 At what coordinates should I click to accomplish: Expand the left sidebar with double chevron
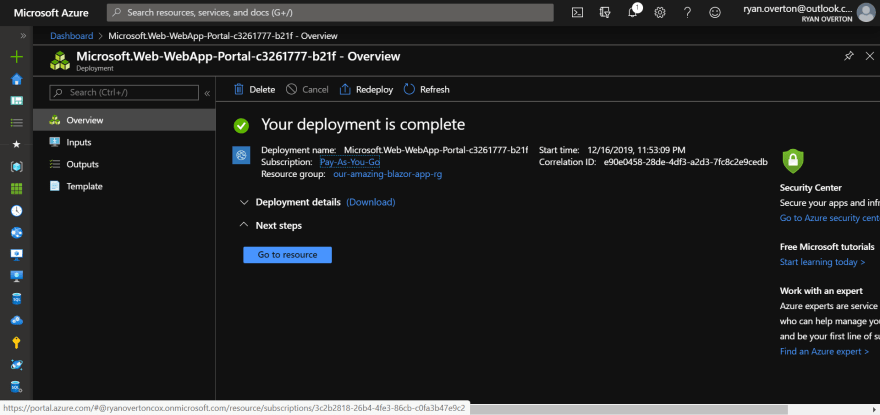(x=23, y=35)
